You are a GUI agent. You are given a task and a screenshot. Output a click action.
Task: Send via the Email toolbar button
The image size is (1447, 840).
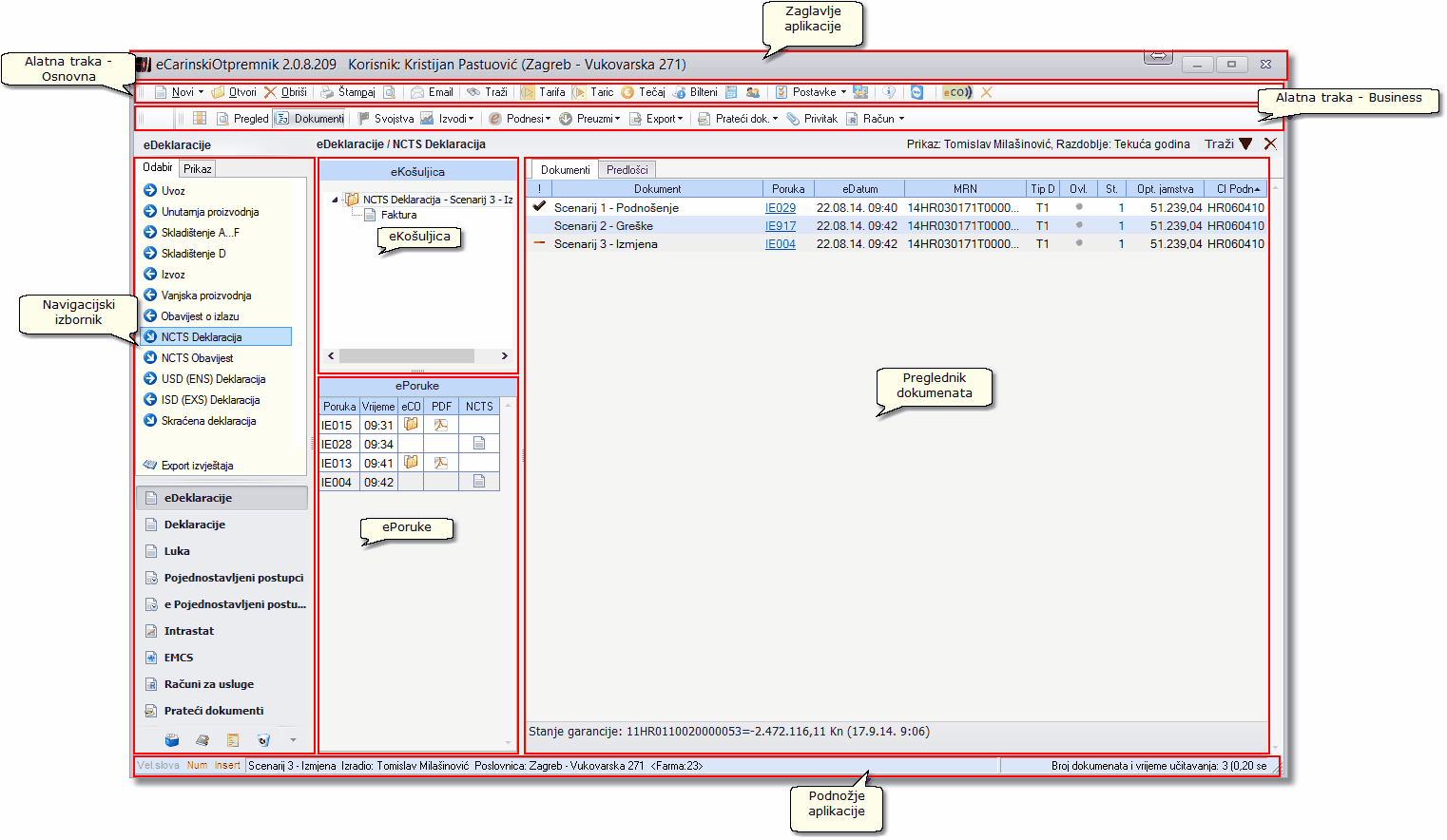[x=432, y=92]
